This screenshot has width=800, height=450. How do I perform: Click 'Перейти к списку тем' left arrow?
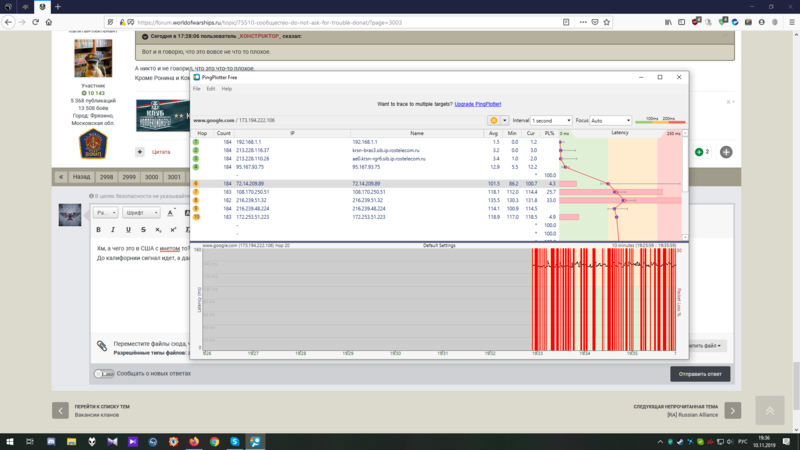tap(60, 410)
